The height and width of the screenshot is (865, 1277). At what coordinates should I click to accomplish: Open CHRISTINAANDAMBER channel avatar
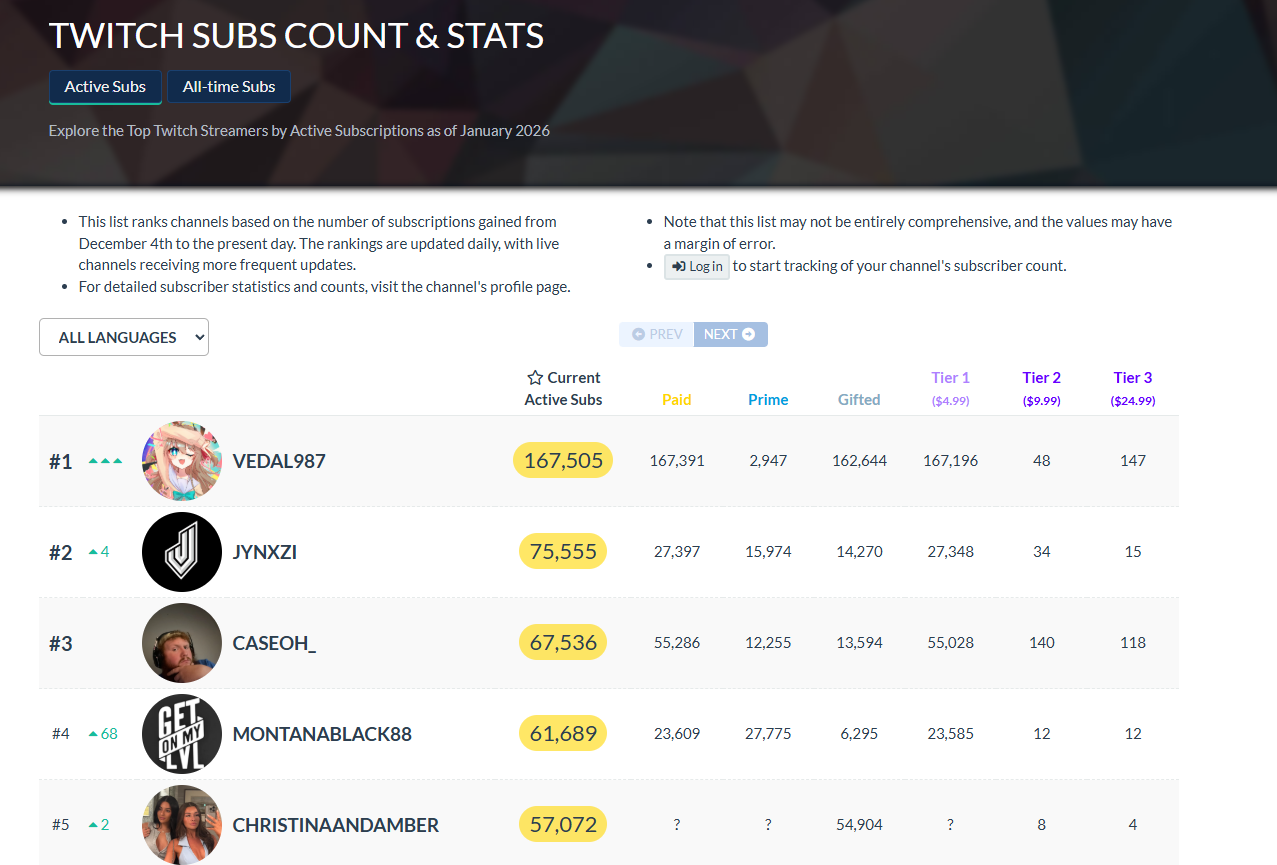[182, 825]
